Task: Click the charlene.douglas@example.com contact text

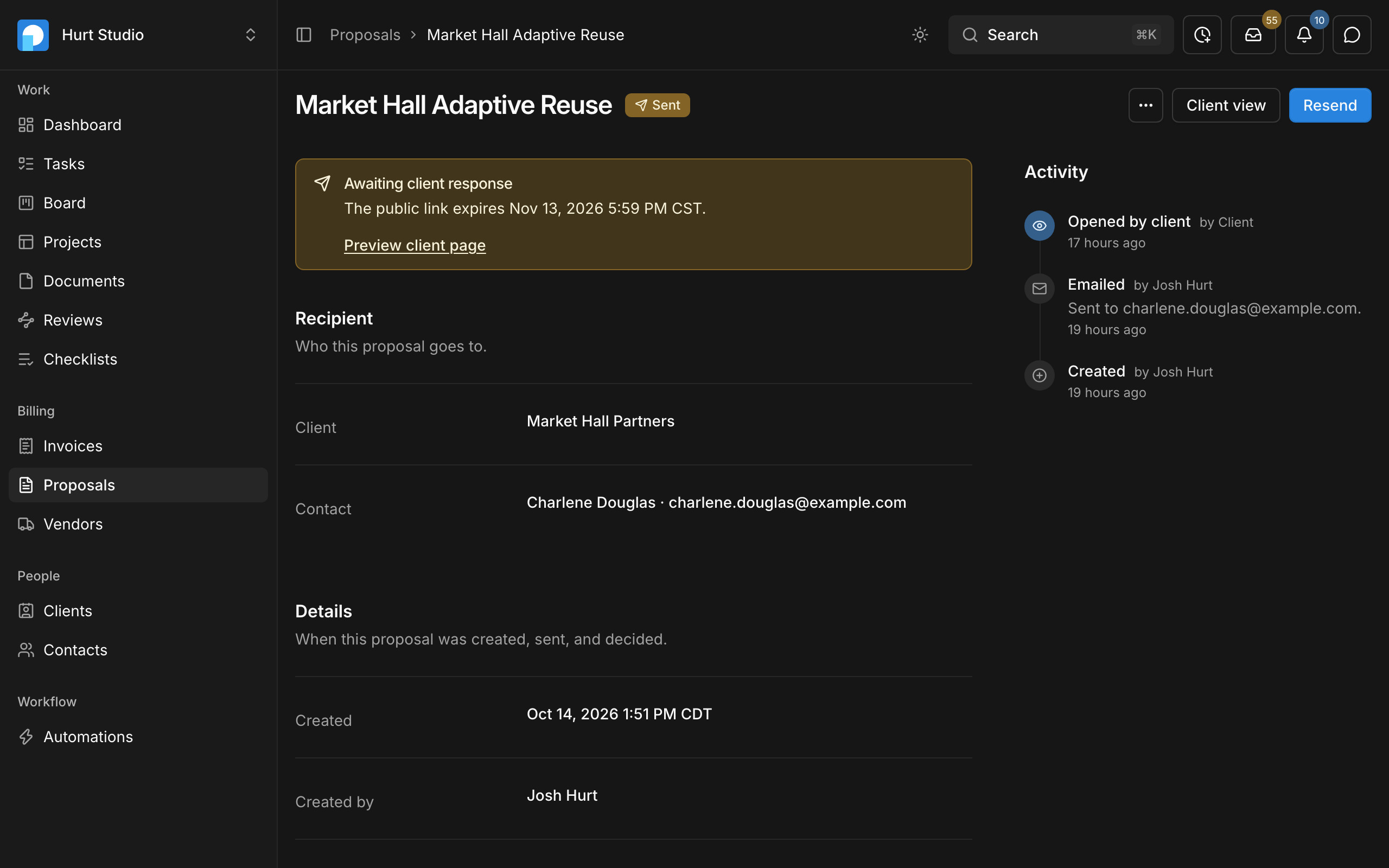Action: (787, 502)
